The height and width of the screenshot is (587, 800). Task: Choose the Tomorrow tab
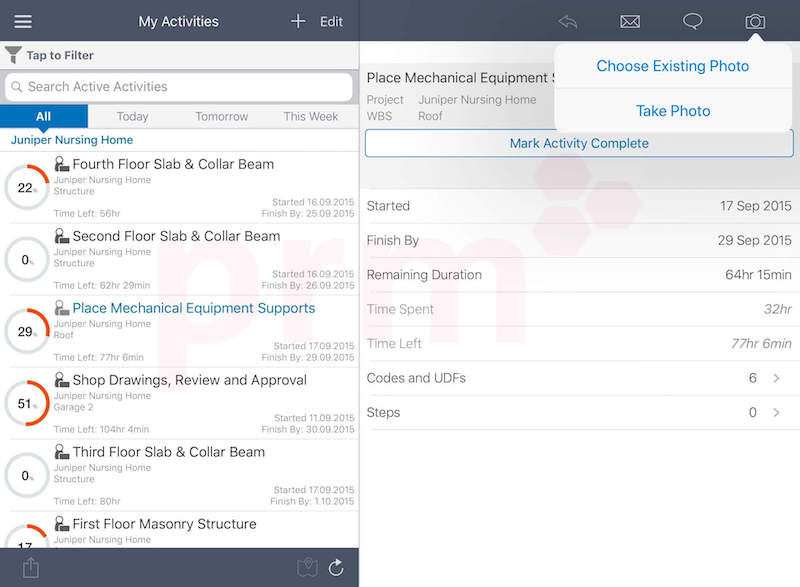pyautogui.click(x=221, y=116)
